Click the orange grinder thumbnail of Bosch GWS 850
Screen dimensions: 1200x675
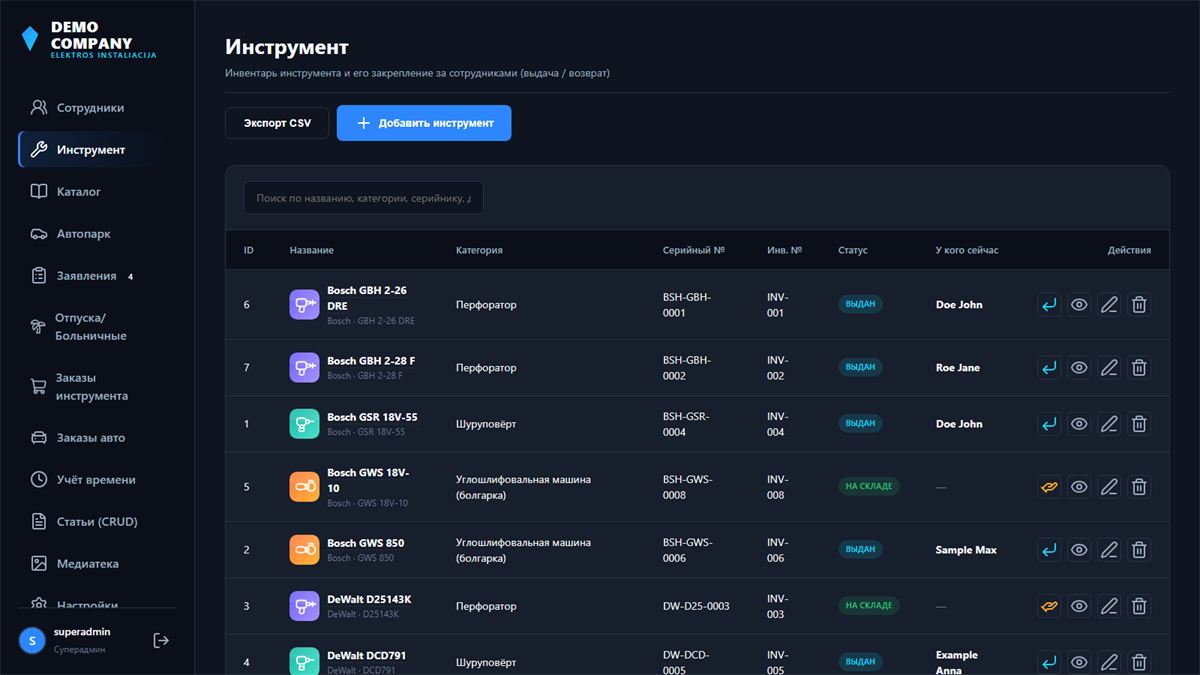click(305, 550)
